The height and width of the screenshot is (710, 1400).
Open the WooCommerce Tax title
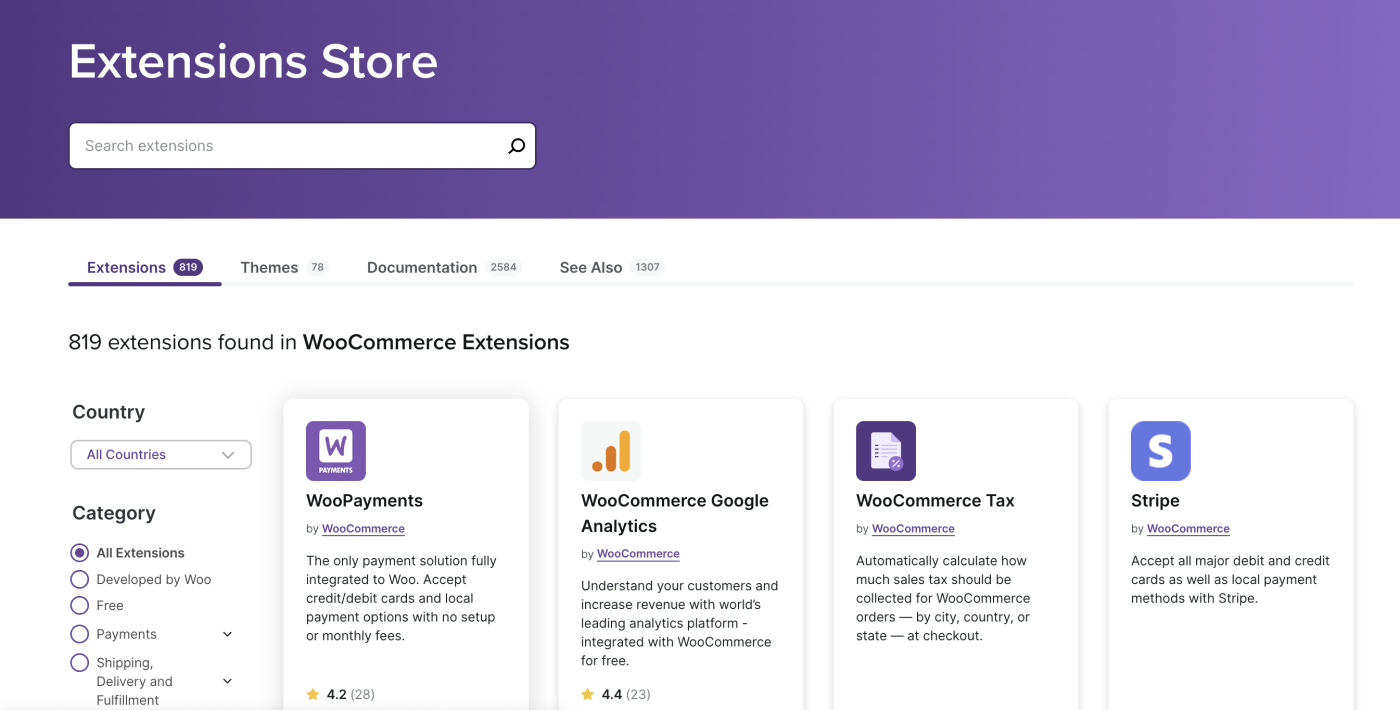click(935, 501)
